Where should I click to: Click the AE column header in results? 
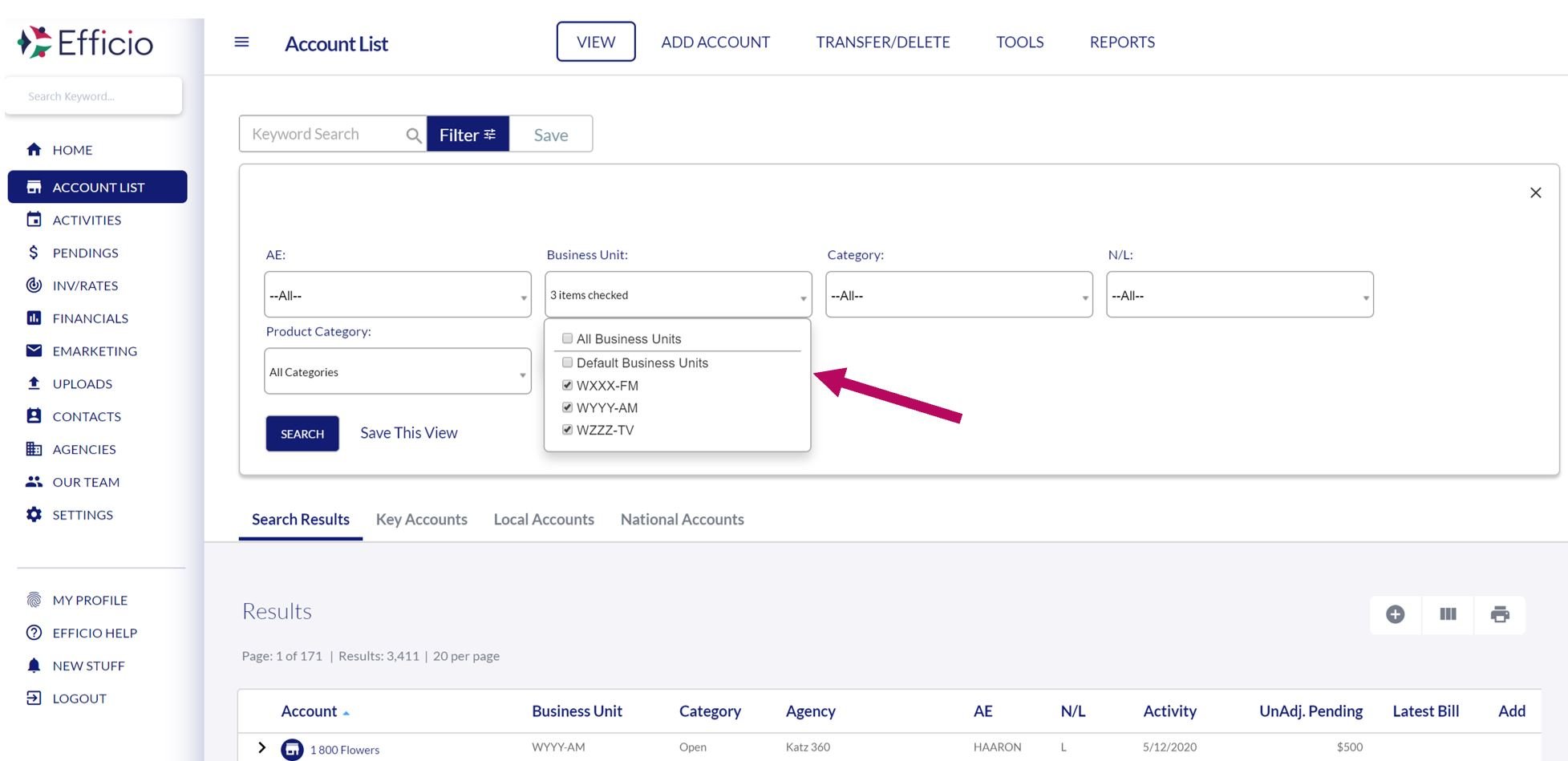[x=983, y=711]
